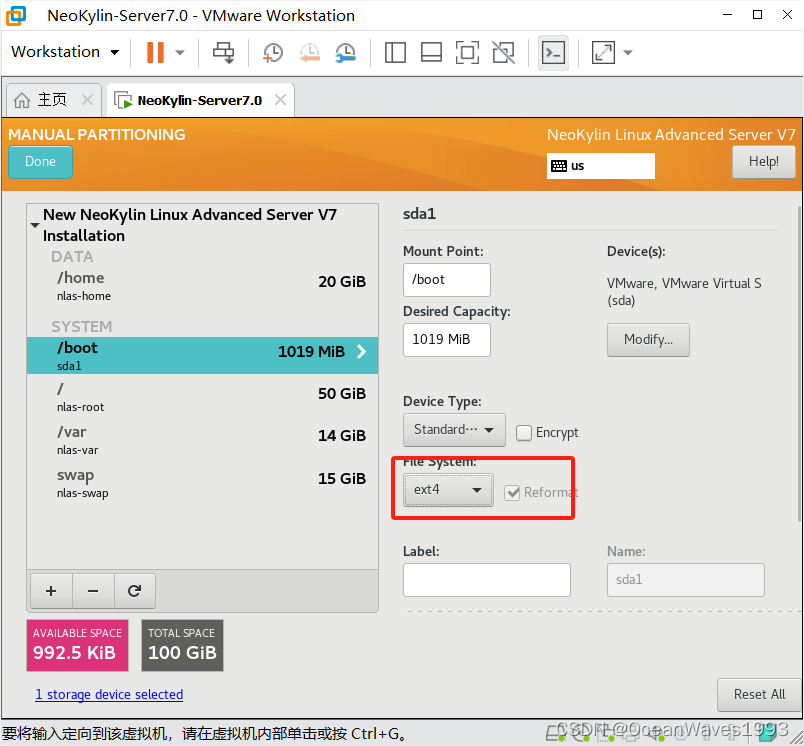804x746 pixels.
Task: Click the Modify... devices button
Action: click(648, 339)
